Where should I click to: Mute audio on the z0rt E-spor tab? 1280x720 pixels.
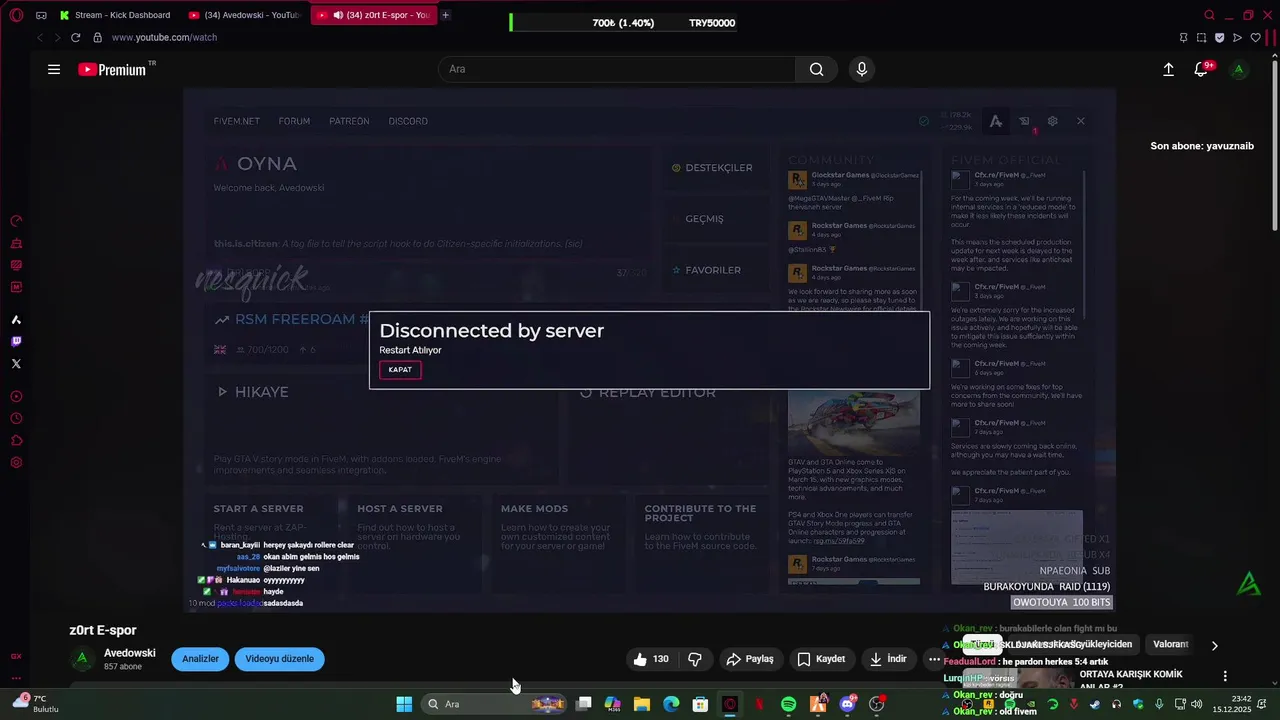[339, 15]
